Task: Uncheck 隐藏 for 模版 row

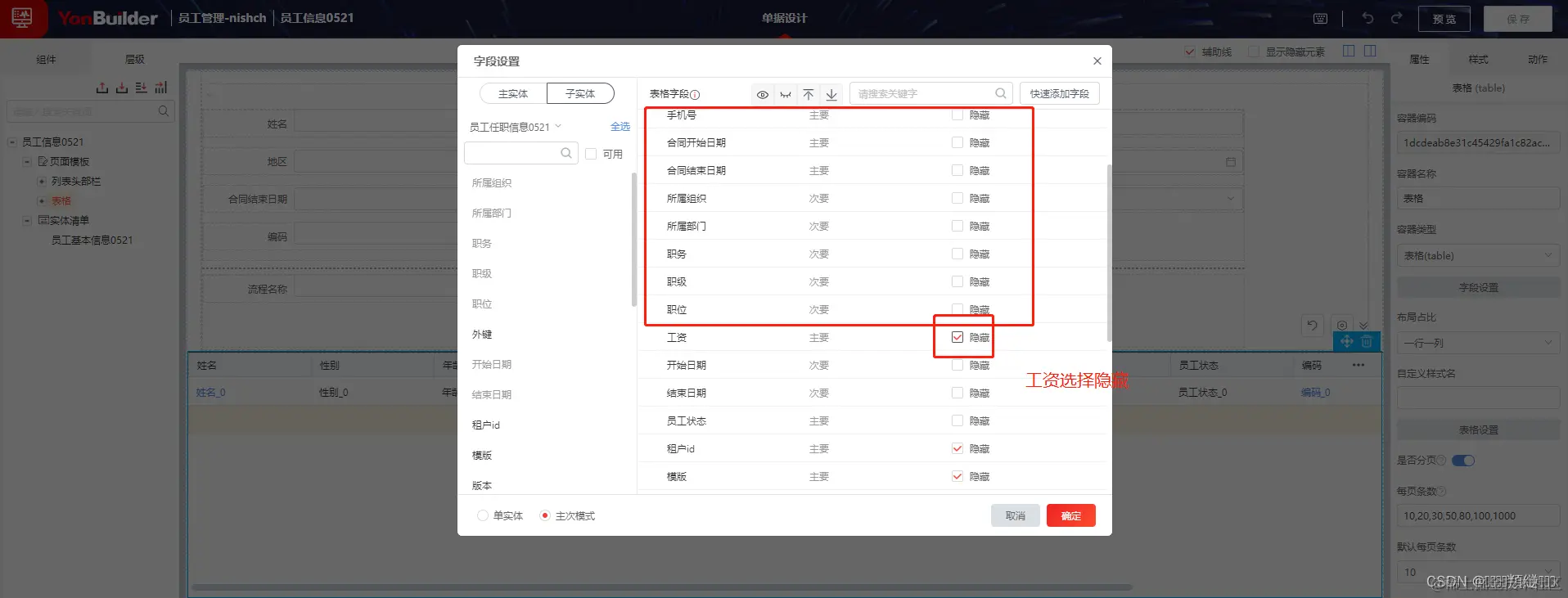Action: tap(957, 476)
